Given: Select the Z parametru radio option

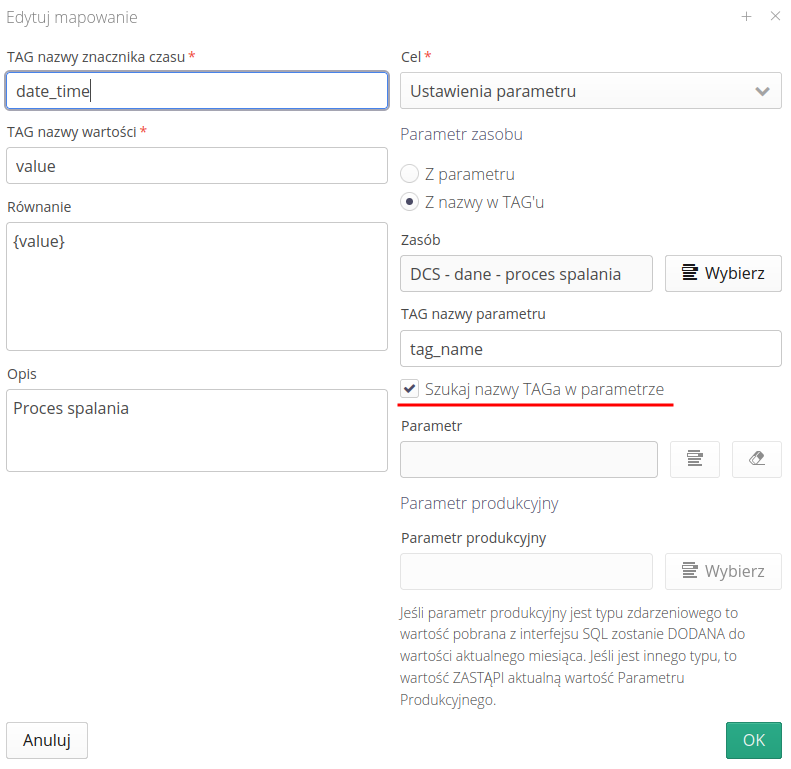Looking at the screenshot, I should 409,174.
